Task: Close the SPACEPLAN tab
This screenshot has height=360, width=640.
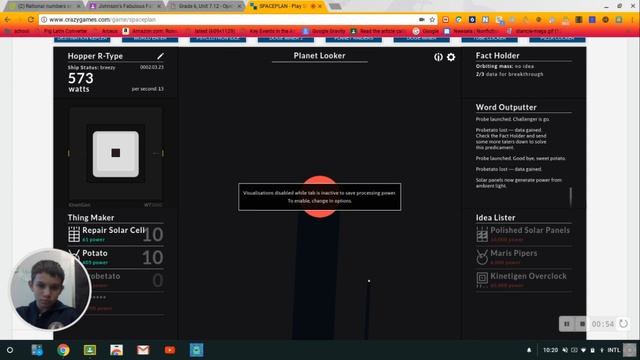Action: (320, 6)
